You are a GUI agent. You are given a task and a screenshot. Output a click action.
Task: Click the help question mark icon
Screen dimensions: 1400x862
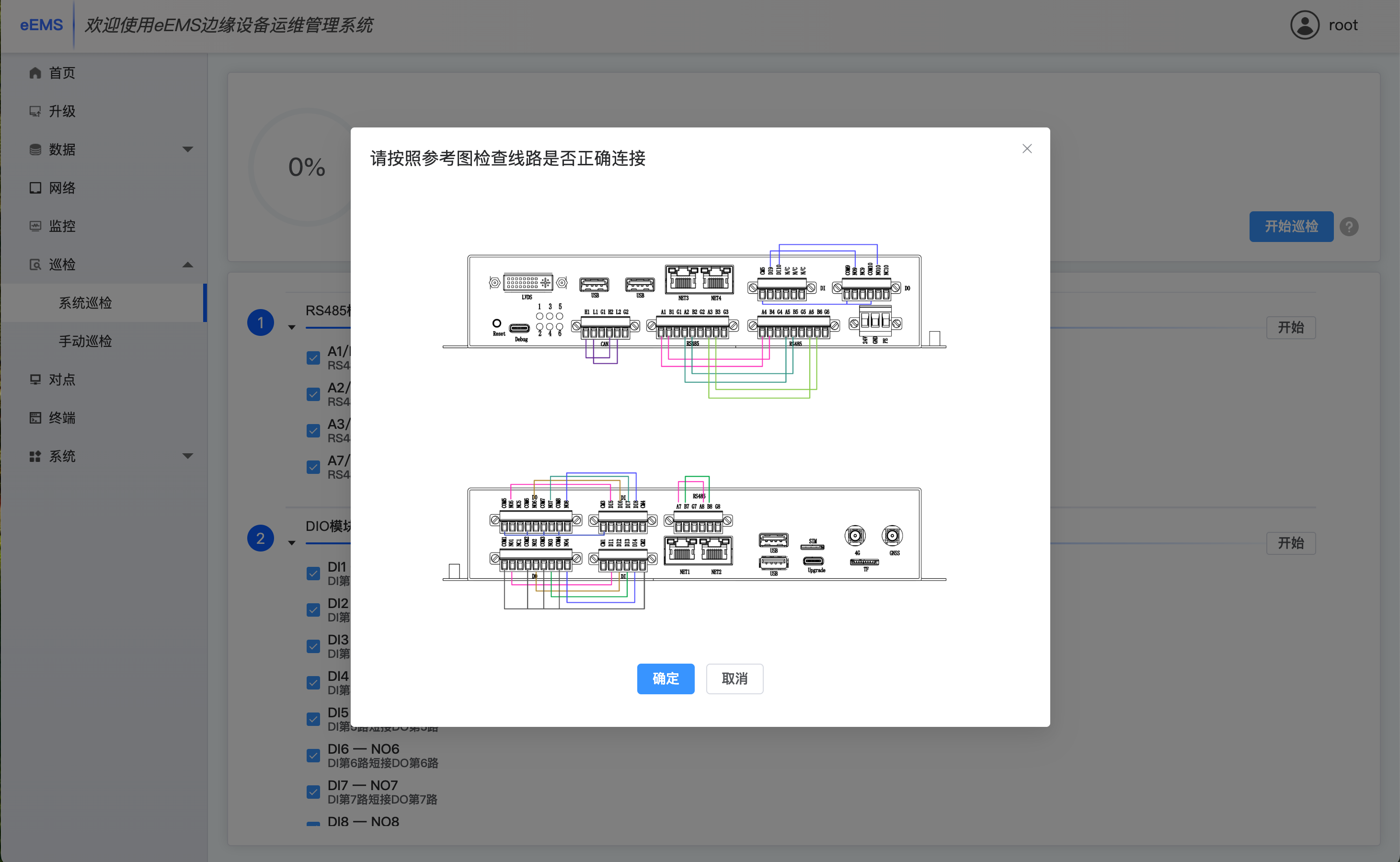coord(1349,227)
